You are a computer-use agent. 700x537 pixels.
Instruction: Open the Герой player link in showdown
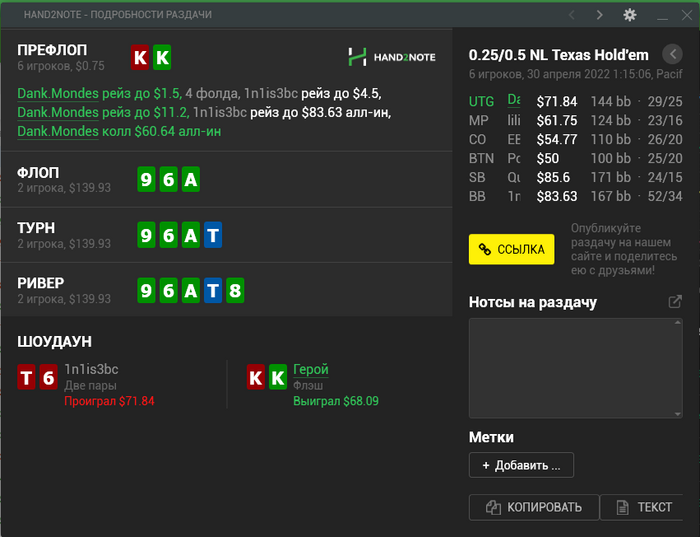[310, 369]
